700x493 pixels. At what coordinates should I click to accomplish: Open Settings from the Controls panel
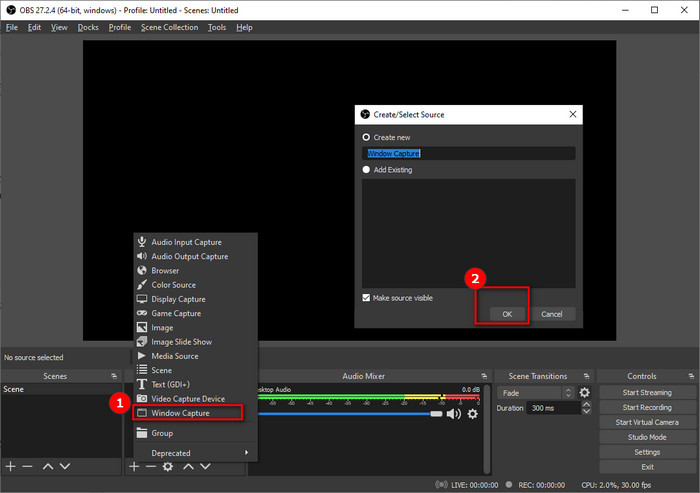click(x=647, y=452)
